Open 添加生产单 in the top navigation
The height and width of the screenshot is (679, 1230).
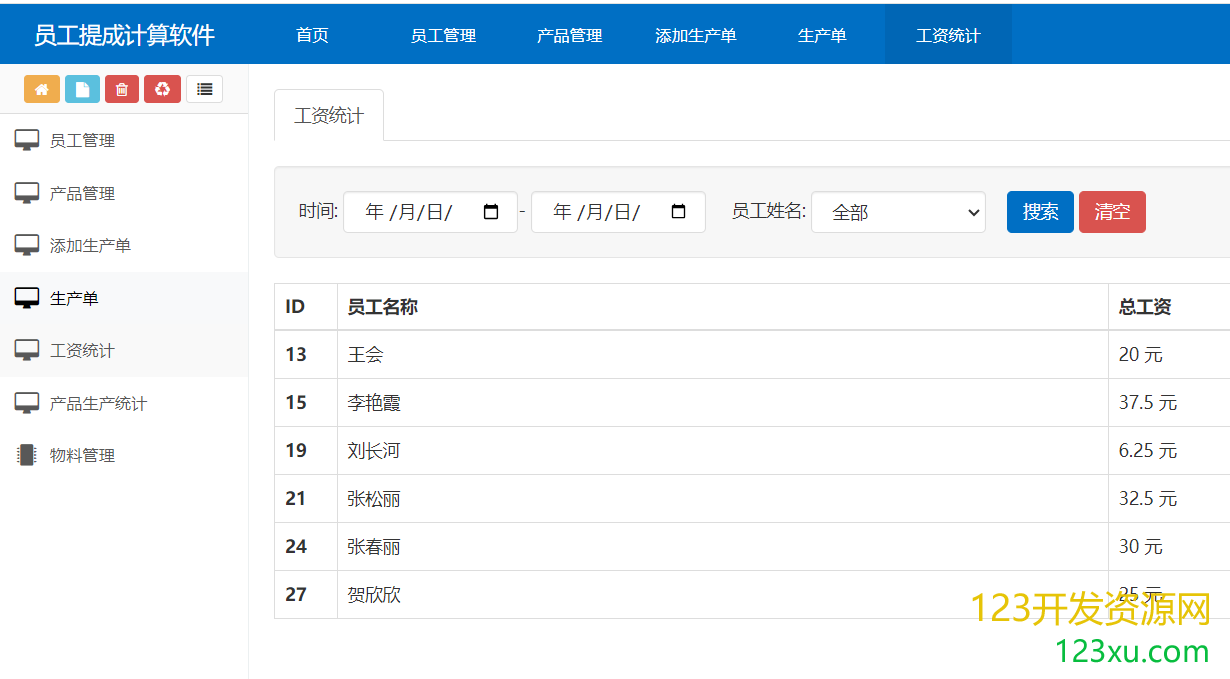pos(695,35)
